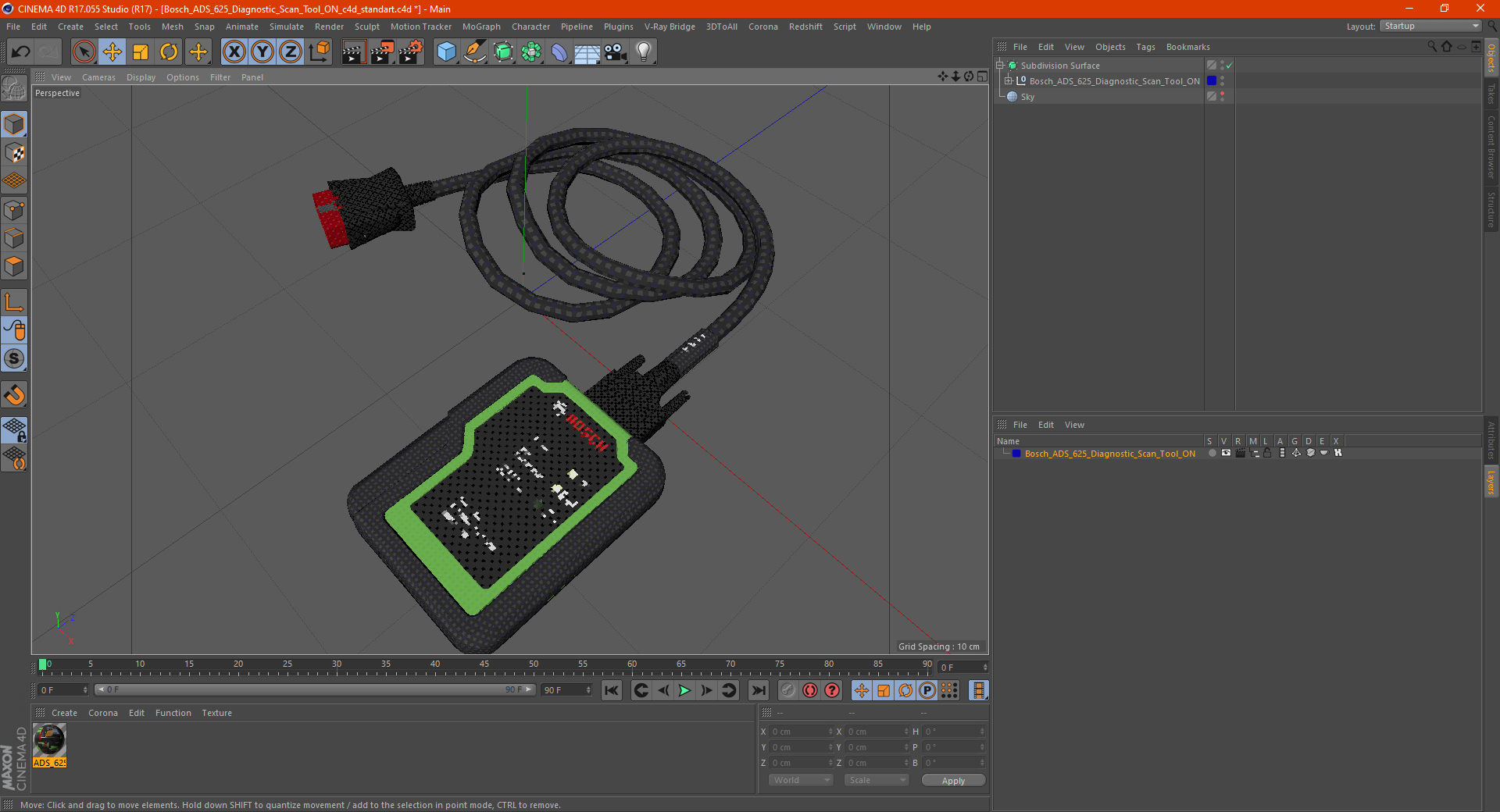Click the timeline preview range slider
This screenshot has width=1500, height=812.
click(314, 689)
